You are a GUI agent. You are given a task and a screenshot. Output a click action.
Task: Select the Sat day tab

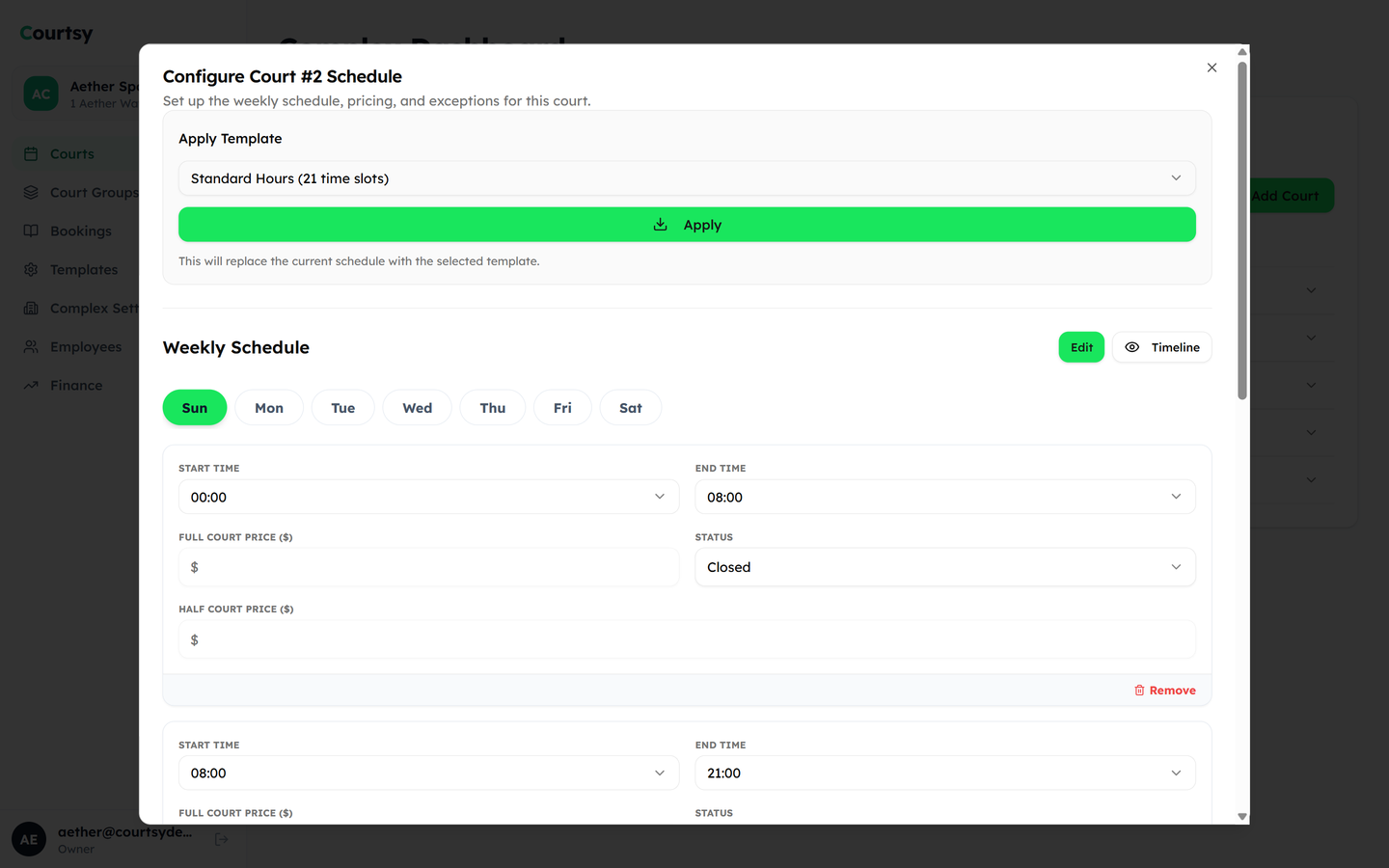pyautogui.click(x=631, y=408)
